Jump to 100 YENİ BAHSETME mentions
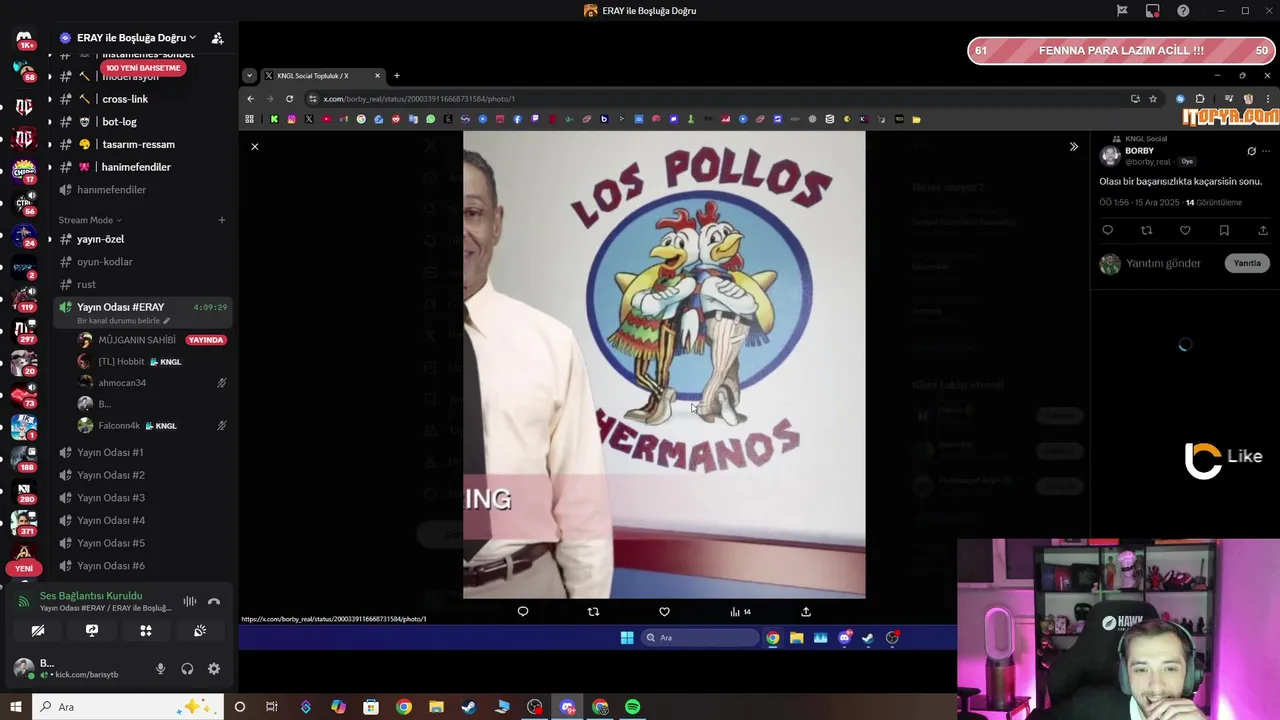1280x720 pixels. tap(143, 68)
